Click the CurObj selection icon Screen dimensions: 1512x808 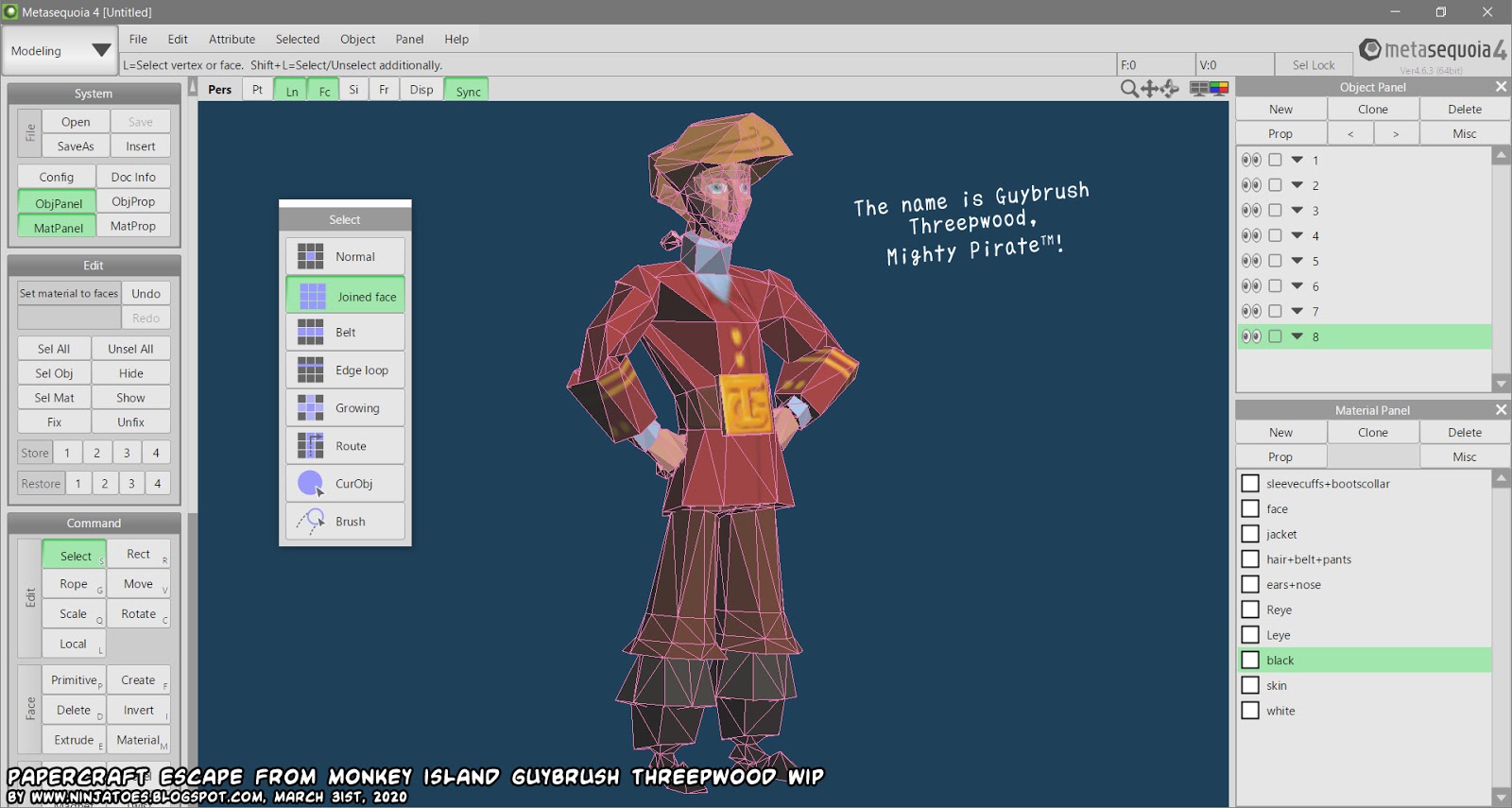click(310, 483)
